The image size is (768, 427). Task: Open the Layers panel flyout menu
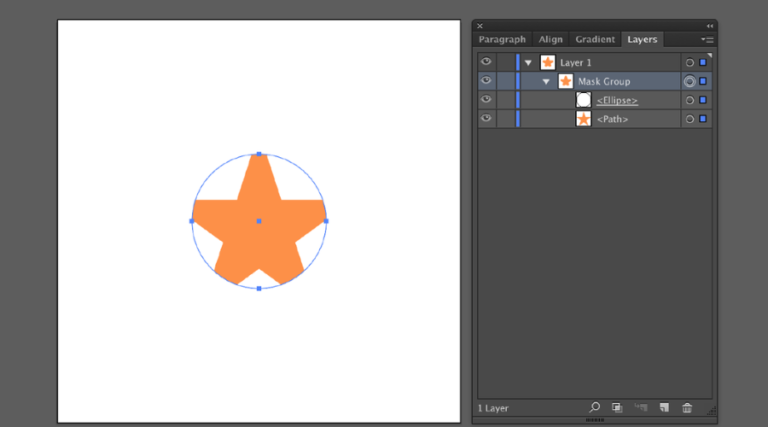707,40
